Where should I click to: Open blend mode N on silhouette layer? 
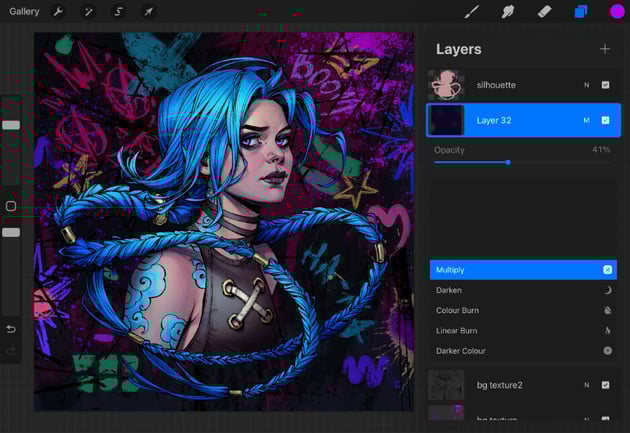point(587,85)
